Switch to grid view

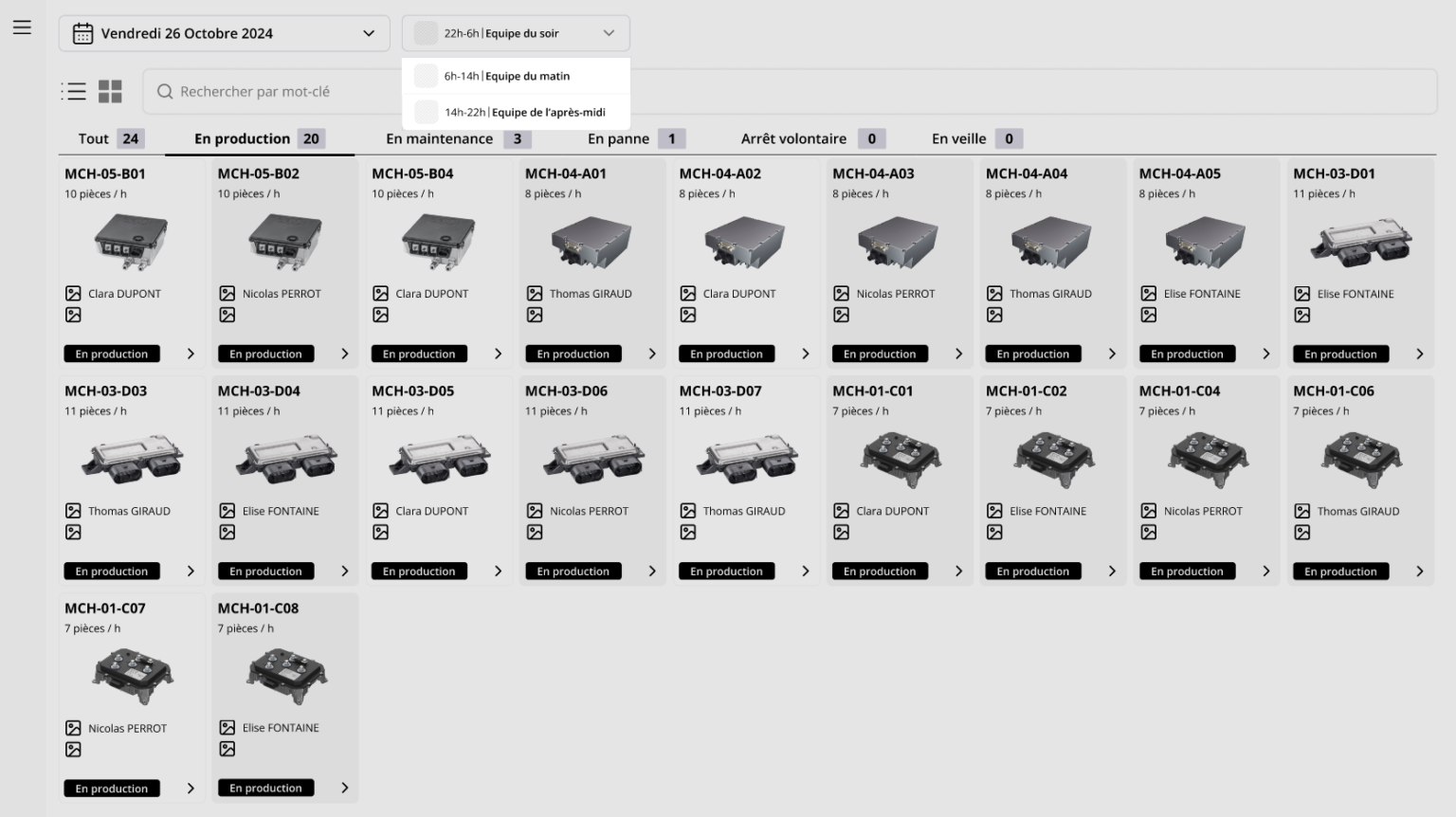pos(111,91)
